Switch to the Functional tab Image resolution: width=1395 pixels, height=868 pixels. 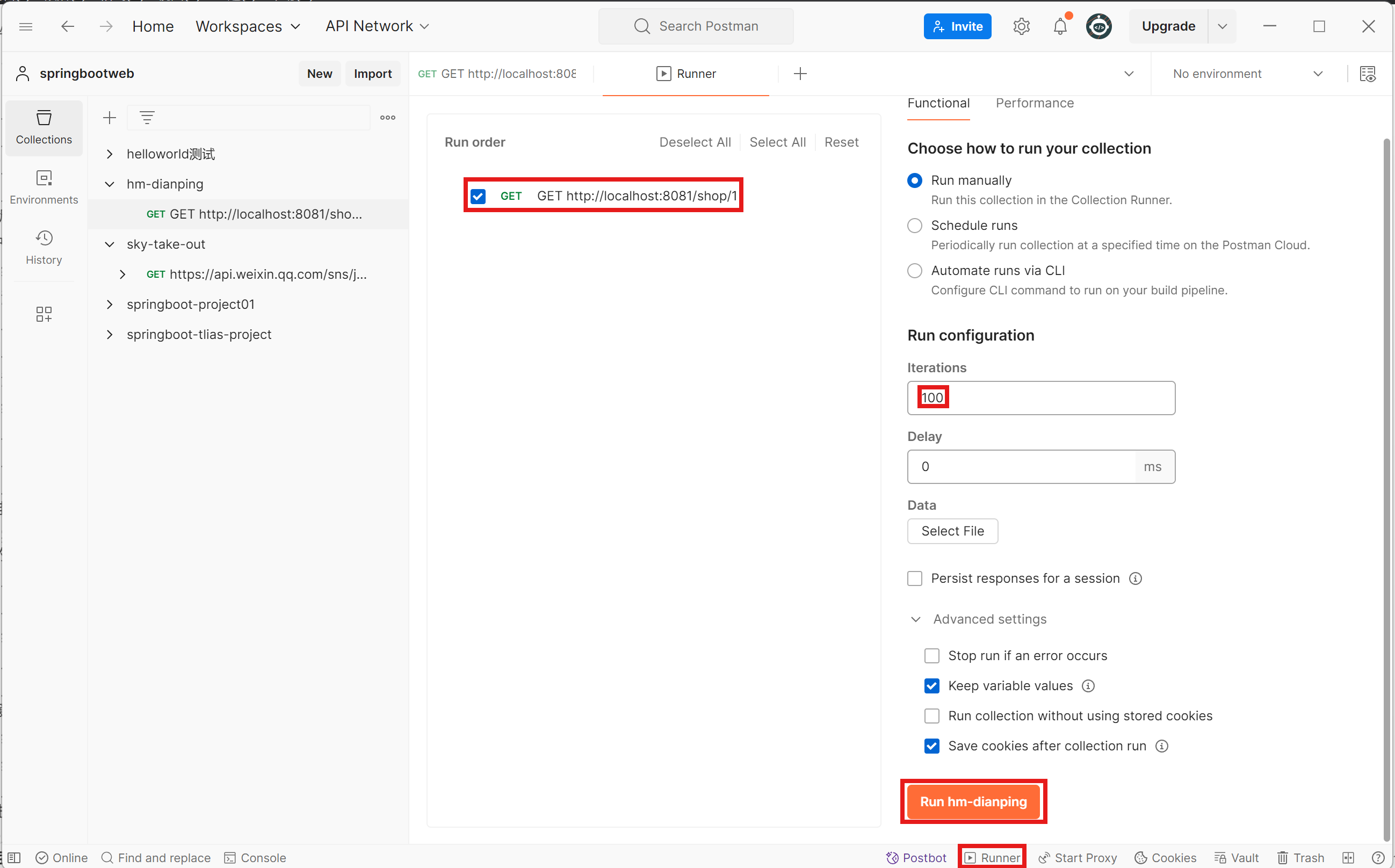(x=938, y=103)
